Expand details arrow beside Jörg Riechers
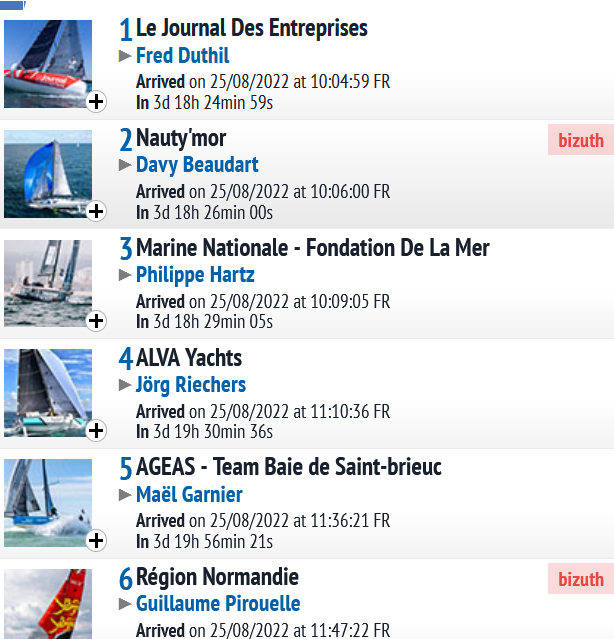Screen dimensions: 614x639 (125, 385)
